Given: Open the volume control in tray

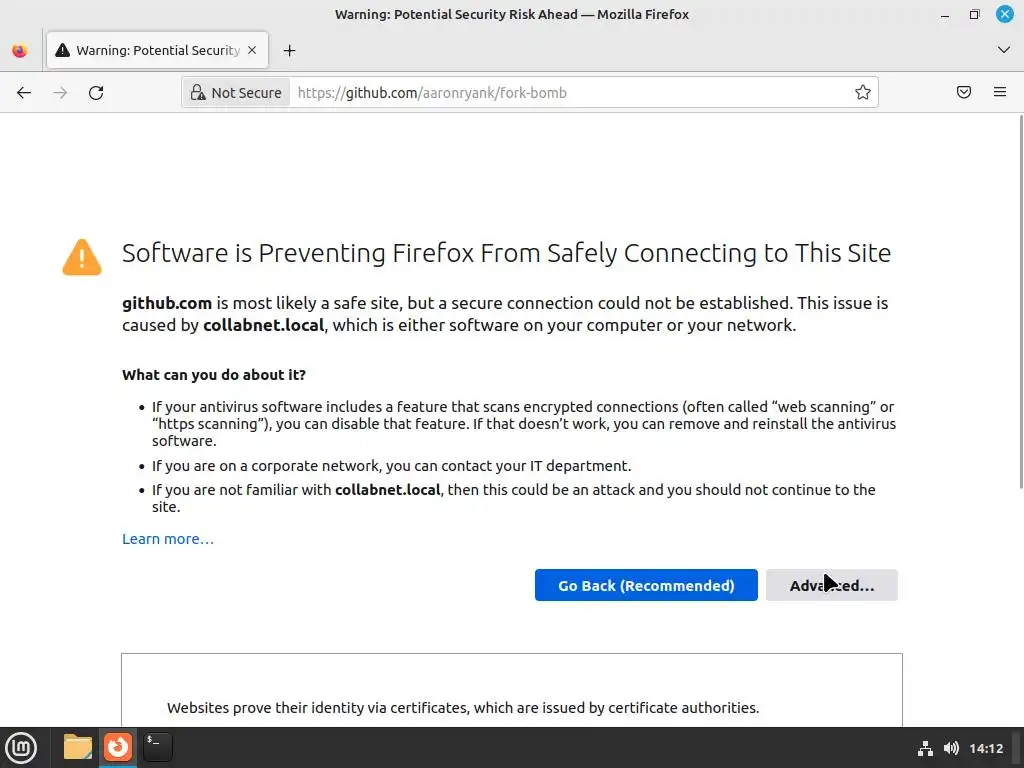Looking at the screenshot, I should (951, 748).
